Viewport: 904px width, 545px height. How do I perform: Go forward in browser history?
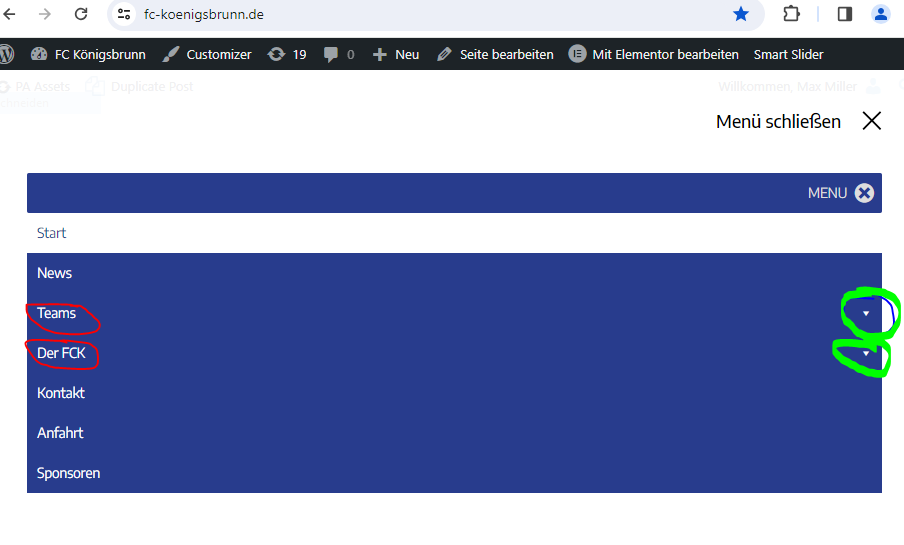tap(44, 14)
